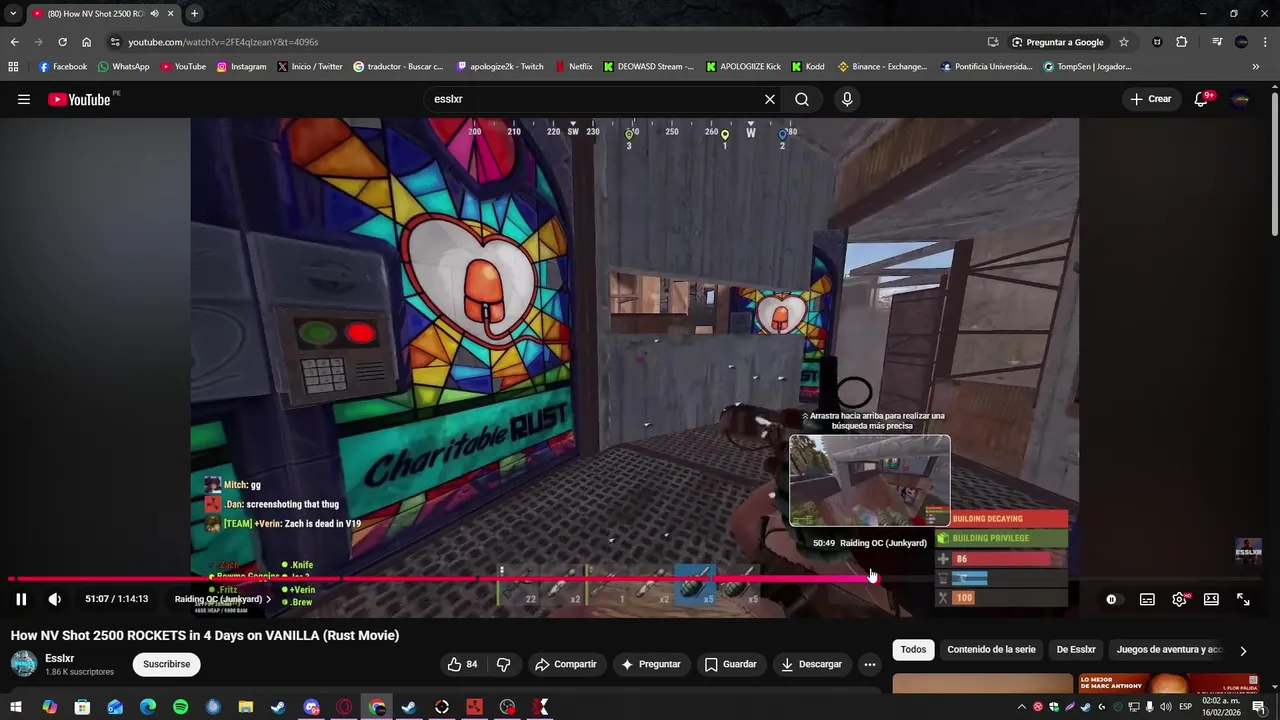
Task: Open the Netflix bookmark
Action: (574, 67)
